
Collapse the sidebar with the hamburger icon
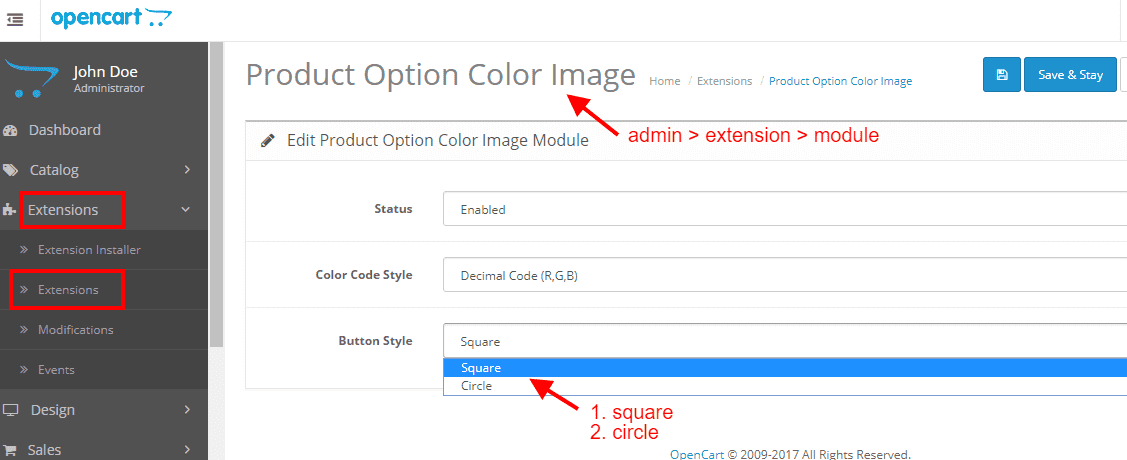click(x=14, y=20)
